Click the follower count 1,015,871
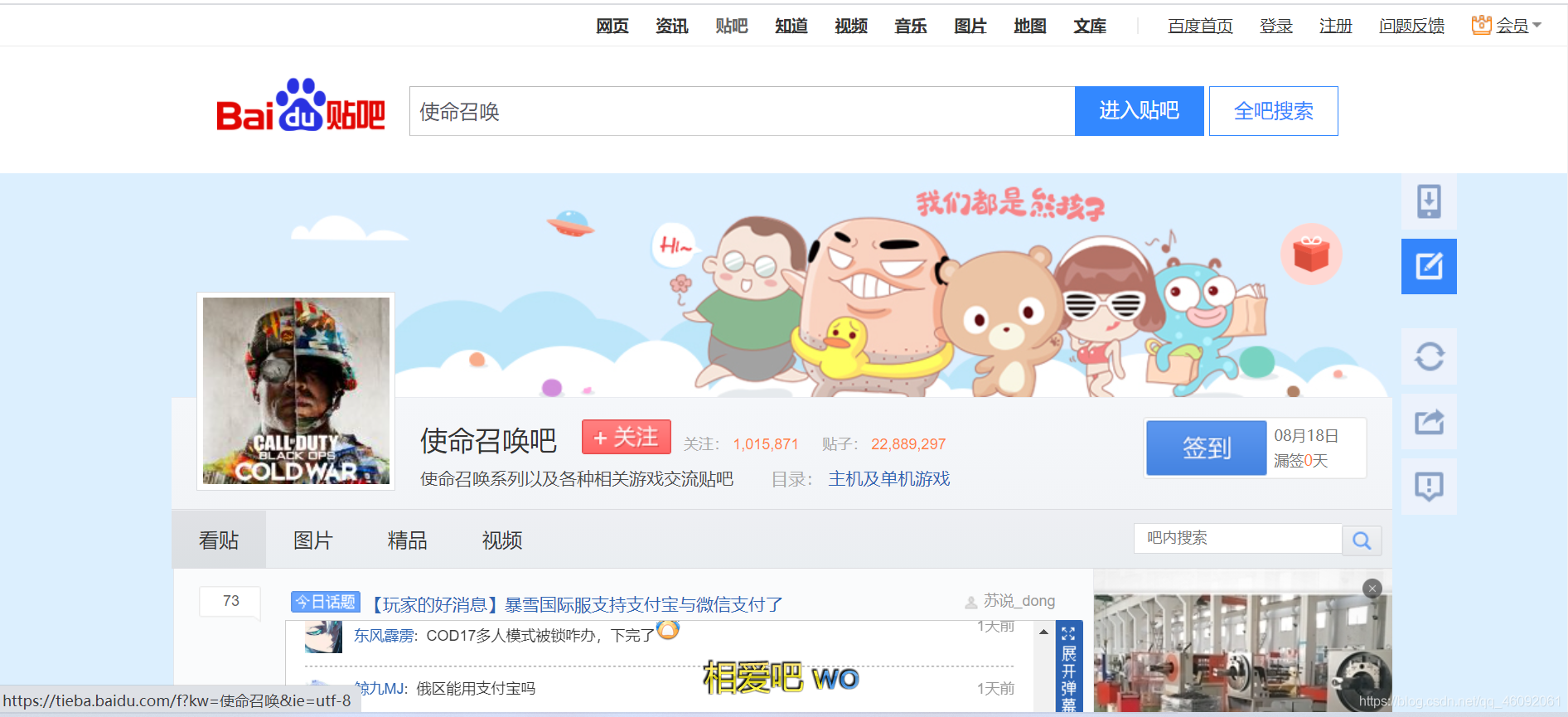 (x=766, y=444)
